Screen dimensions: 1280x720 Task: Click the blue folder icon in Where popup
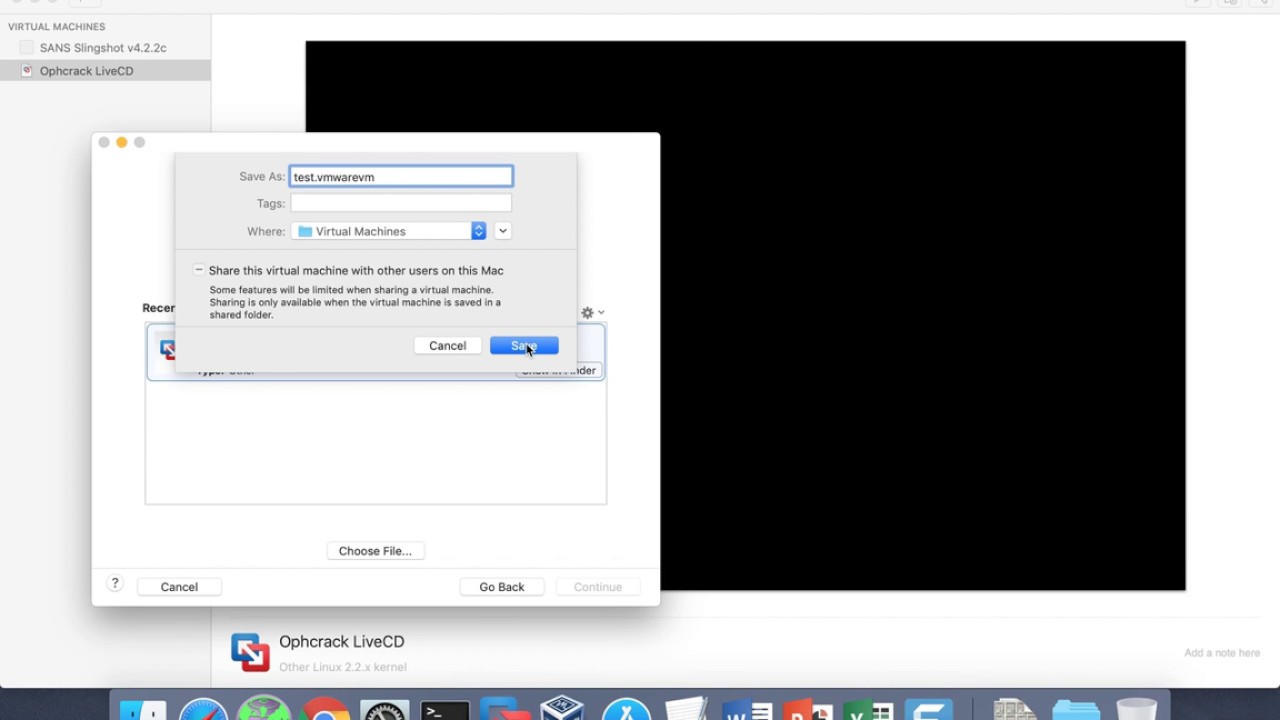pyautogui.click(x=305, y=231)
